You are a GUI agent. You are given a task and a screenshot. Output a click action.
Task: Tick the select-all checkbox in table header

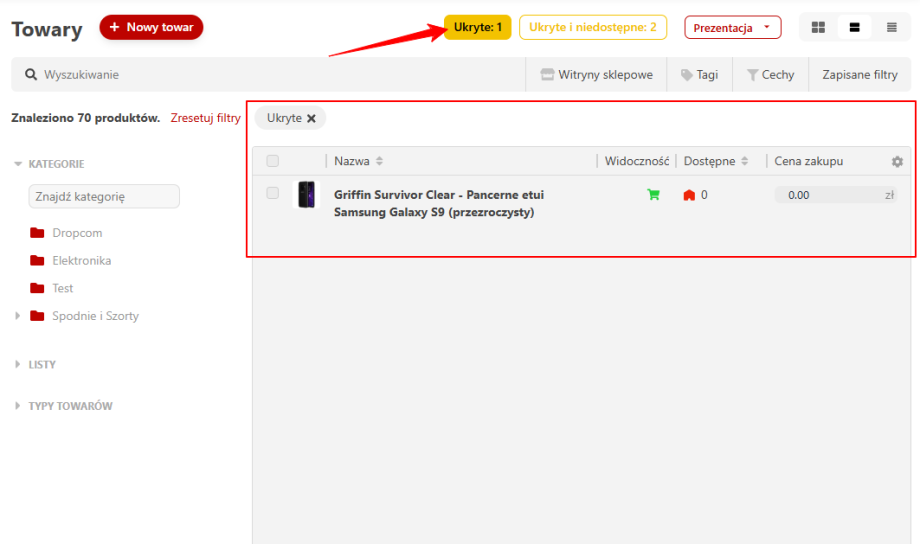pos(273,161)
